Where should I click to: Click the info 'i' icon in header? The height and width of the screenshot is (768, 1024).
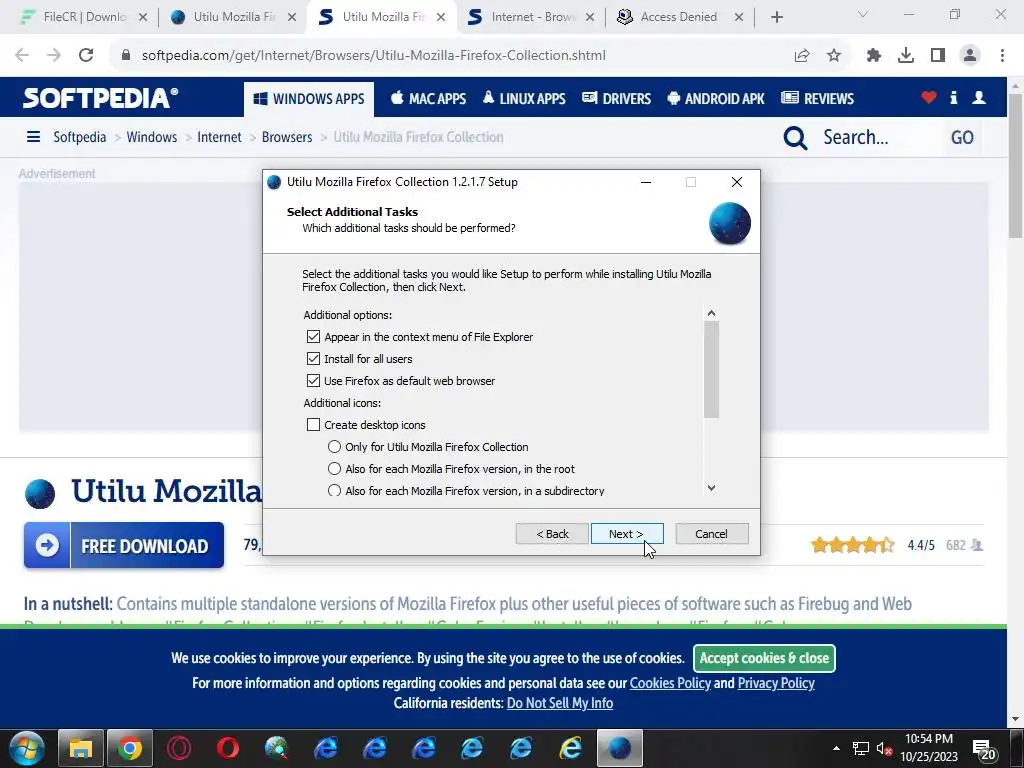[x=953, y=98]
